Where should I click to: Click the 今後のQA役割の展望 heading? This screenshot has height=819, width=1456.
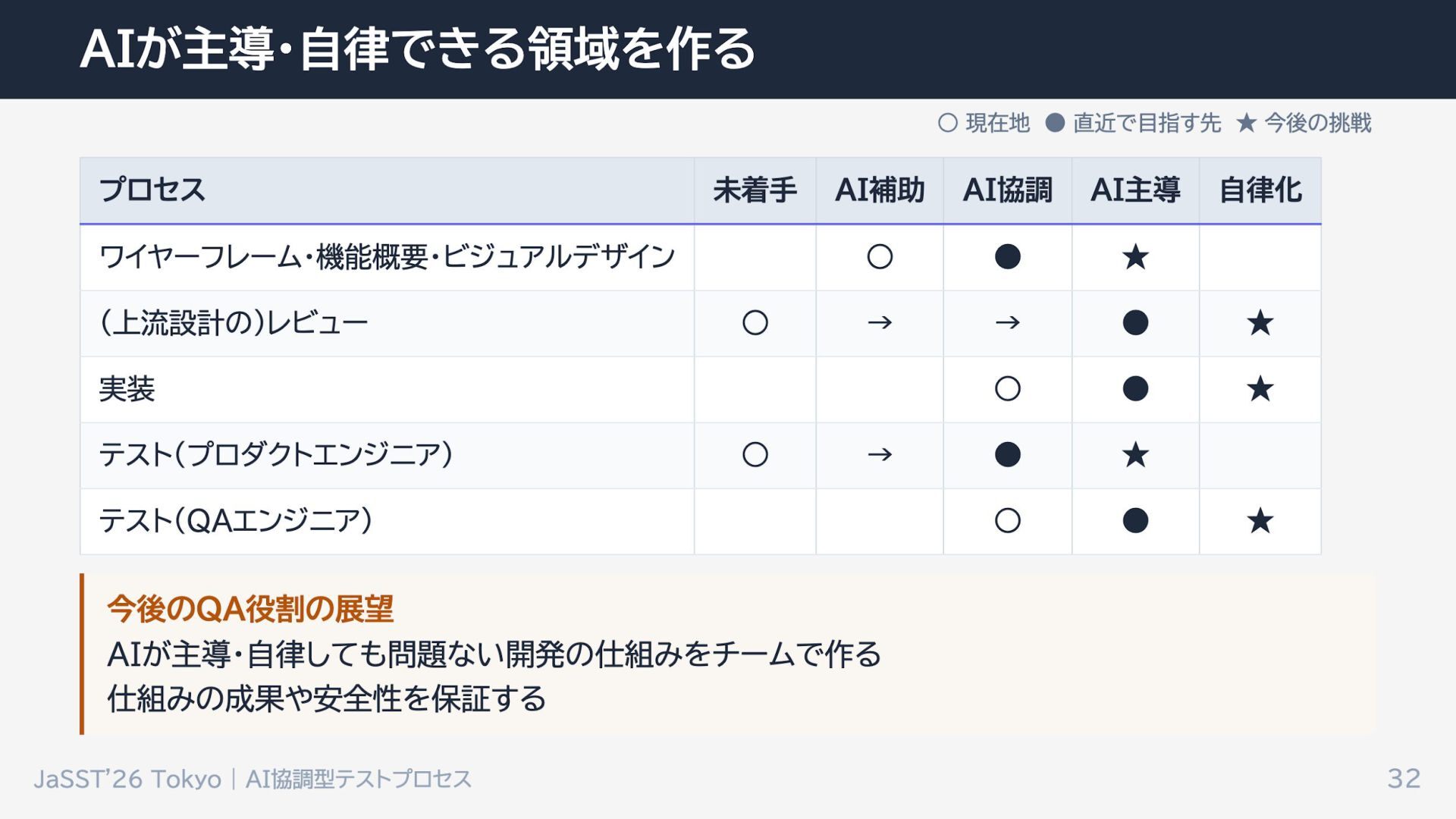[x=250, y=609]
